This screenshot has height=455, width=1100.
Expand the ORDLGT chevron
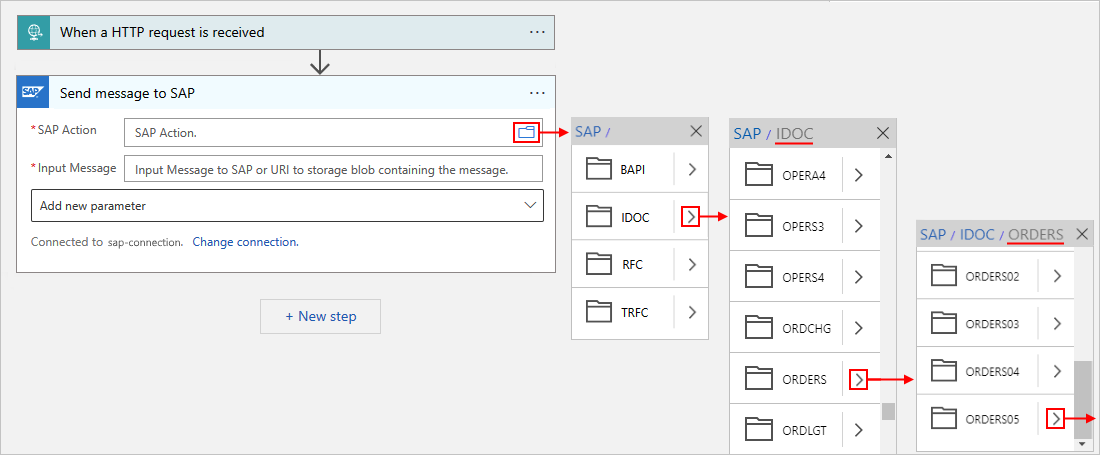[x=858, y=430]
